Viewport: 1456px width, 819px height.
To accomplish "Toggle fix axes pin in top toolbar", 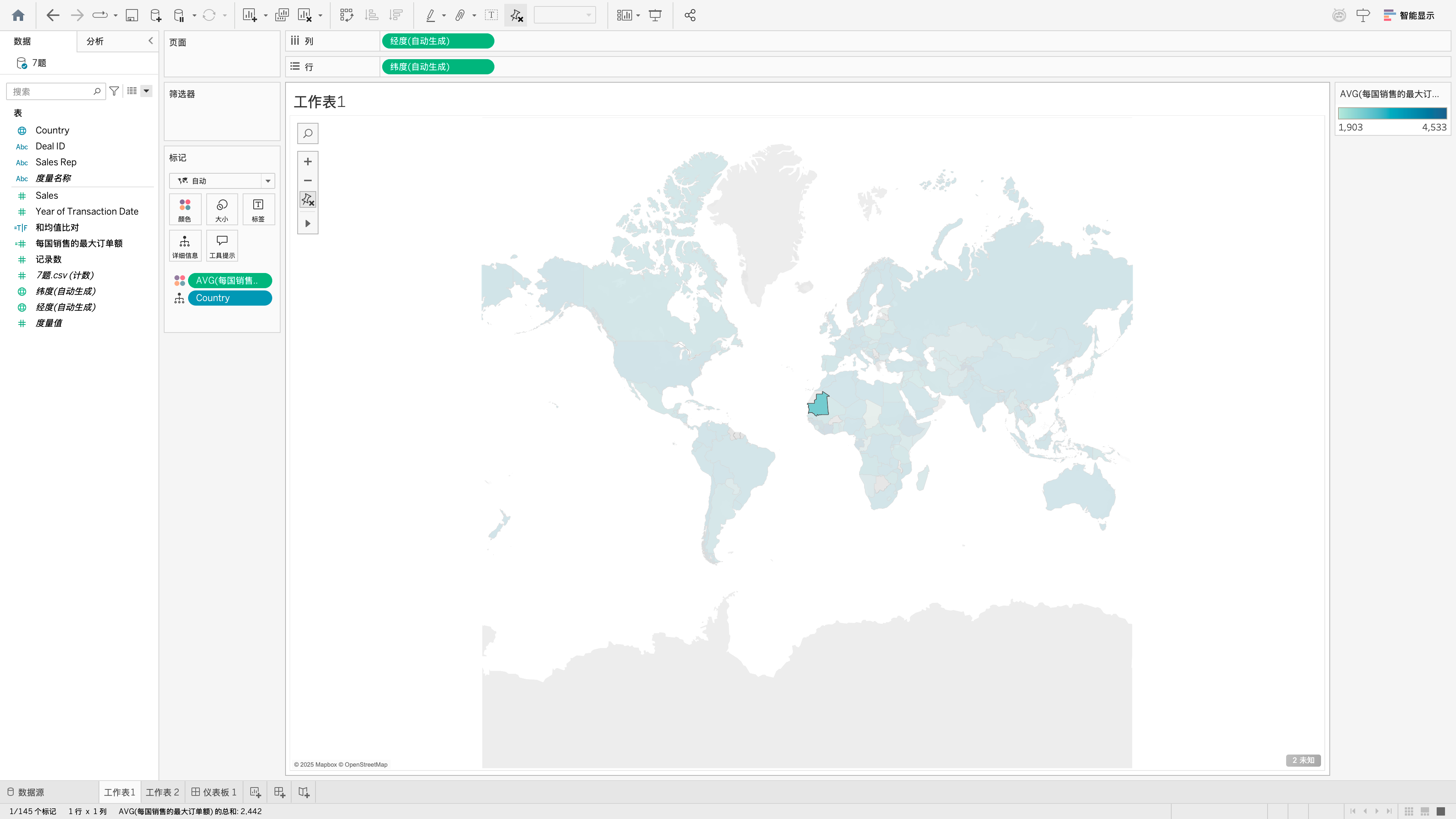I will pyautogui.click(x=516, y=15).
